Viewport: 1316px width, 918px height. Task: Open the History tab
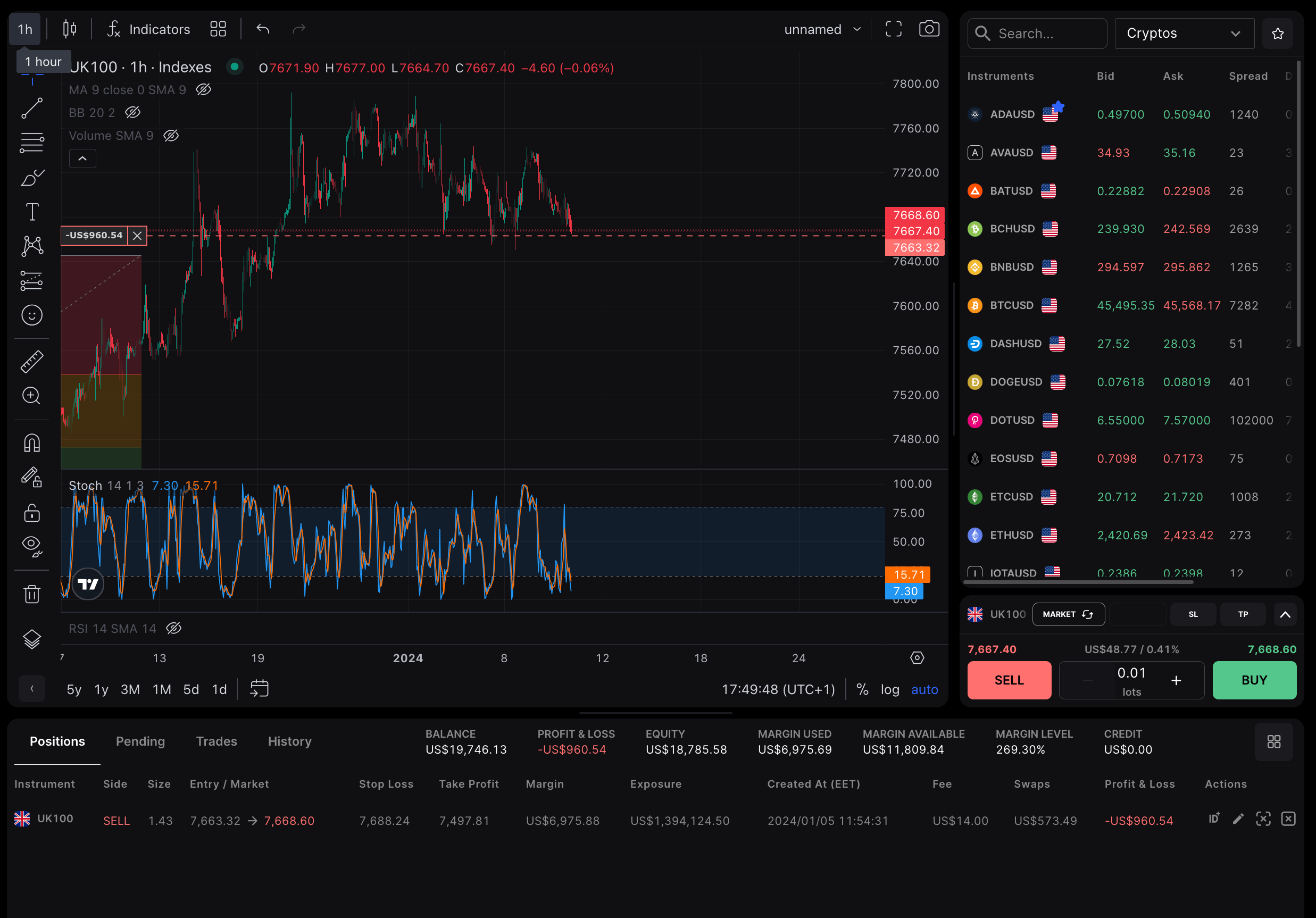289,741
